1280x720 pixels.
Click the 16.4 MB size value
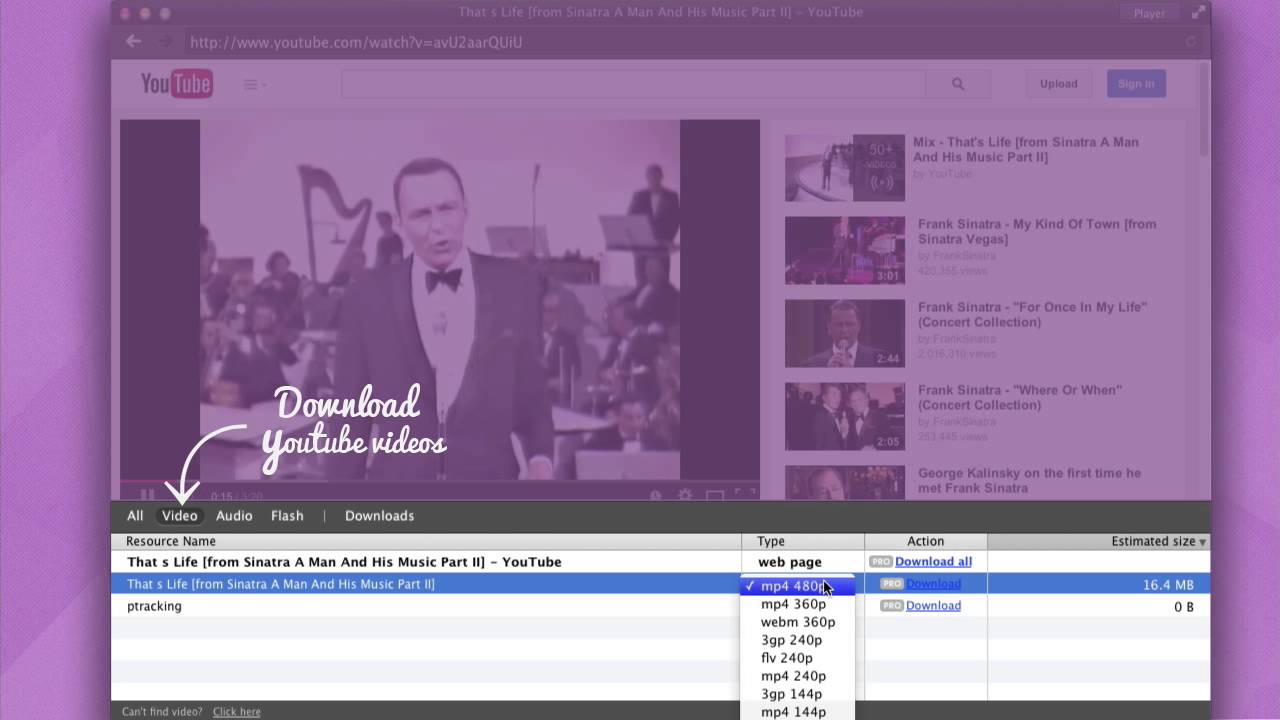pos(1168,585)
